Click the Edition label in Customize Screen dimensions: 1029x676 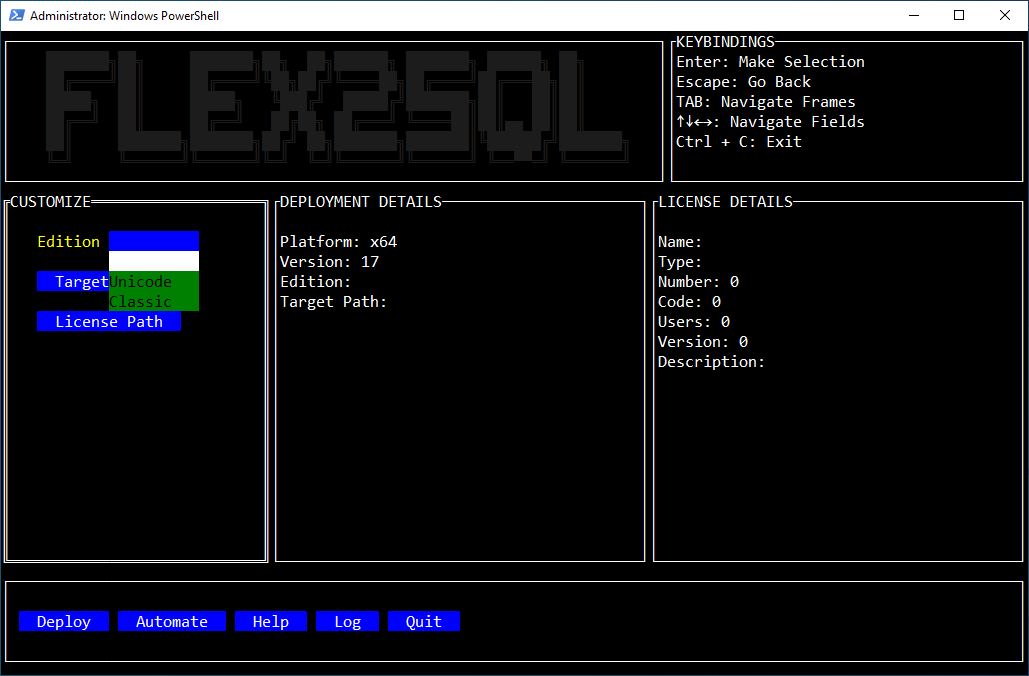(69, 242)
